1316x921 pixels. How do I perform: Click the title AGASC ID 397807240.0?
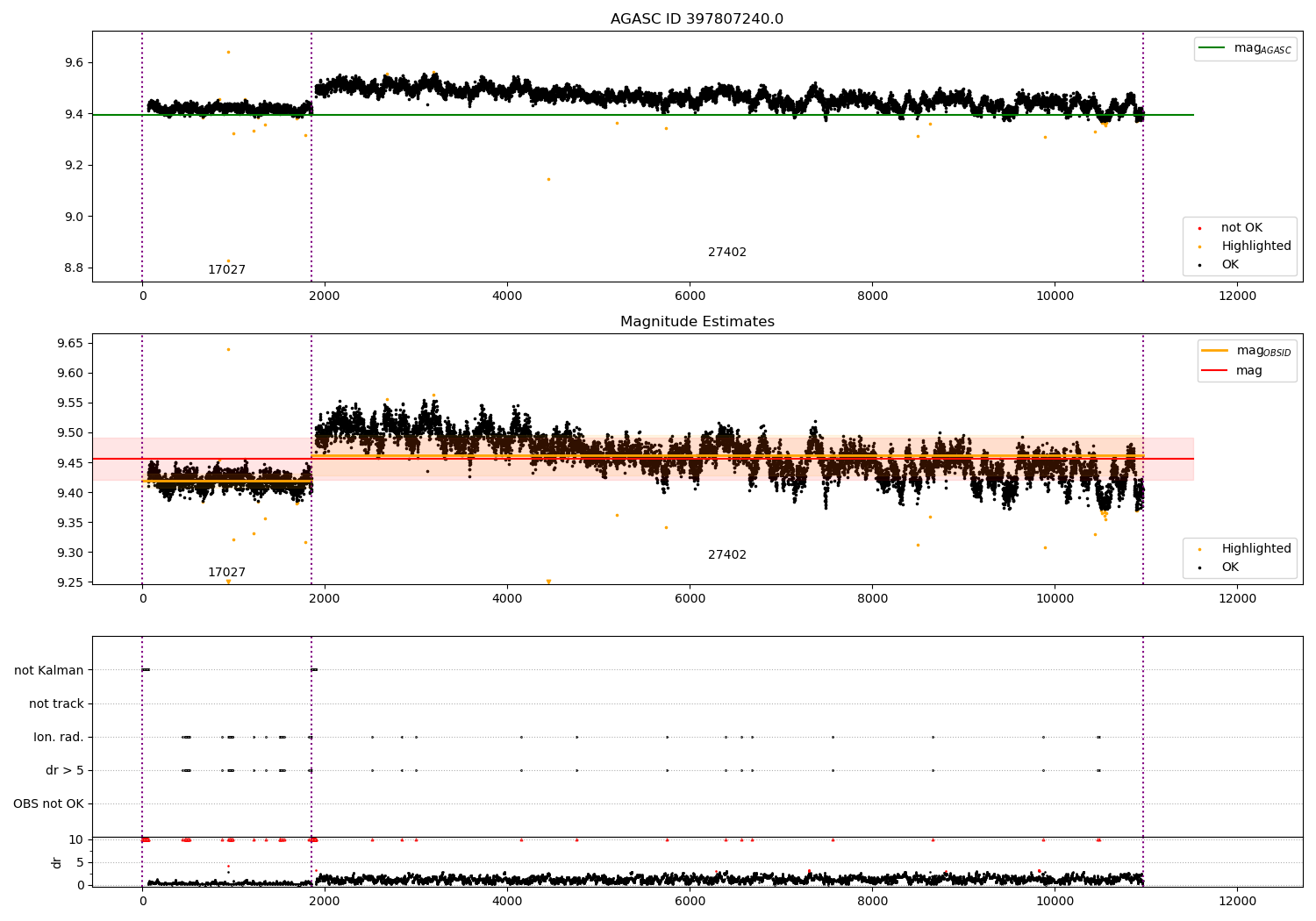697,19
